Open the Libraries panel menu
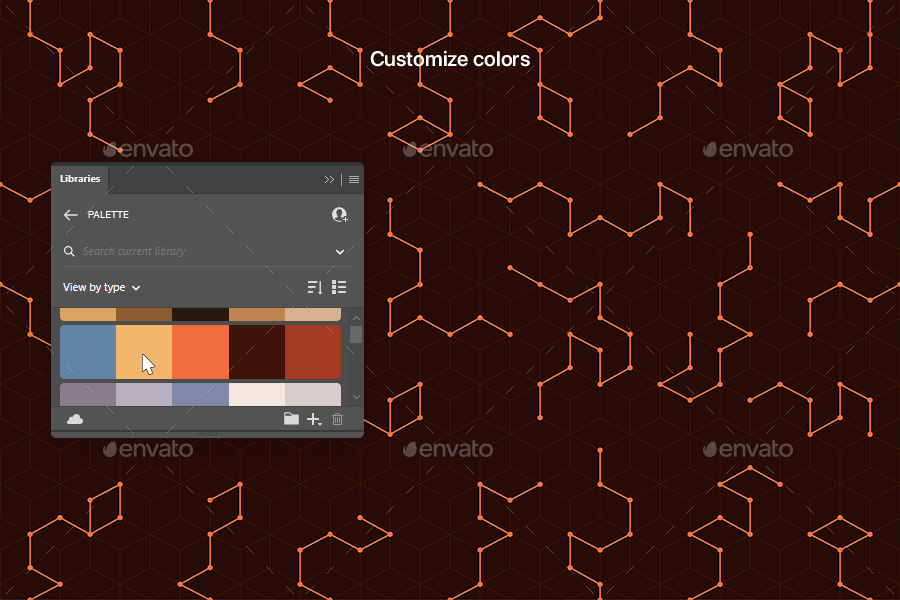 click(353, 180)
